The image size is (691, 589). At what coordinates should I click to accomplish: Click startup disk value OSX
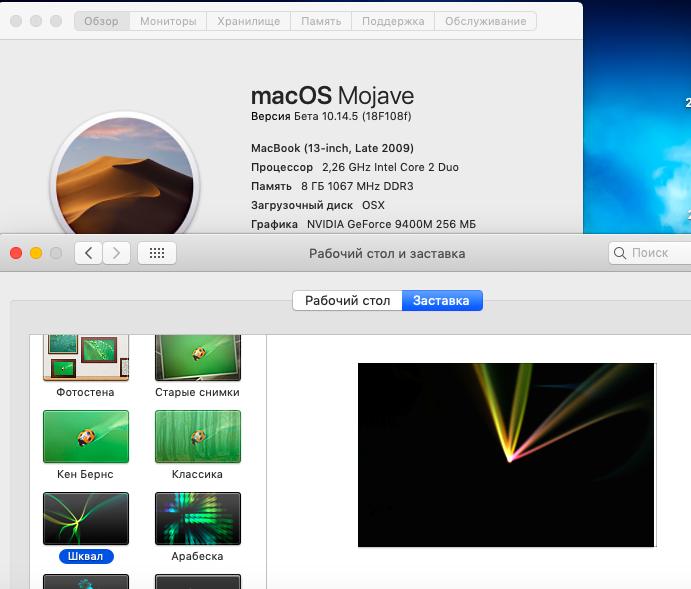373,205
